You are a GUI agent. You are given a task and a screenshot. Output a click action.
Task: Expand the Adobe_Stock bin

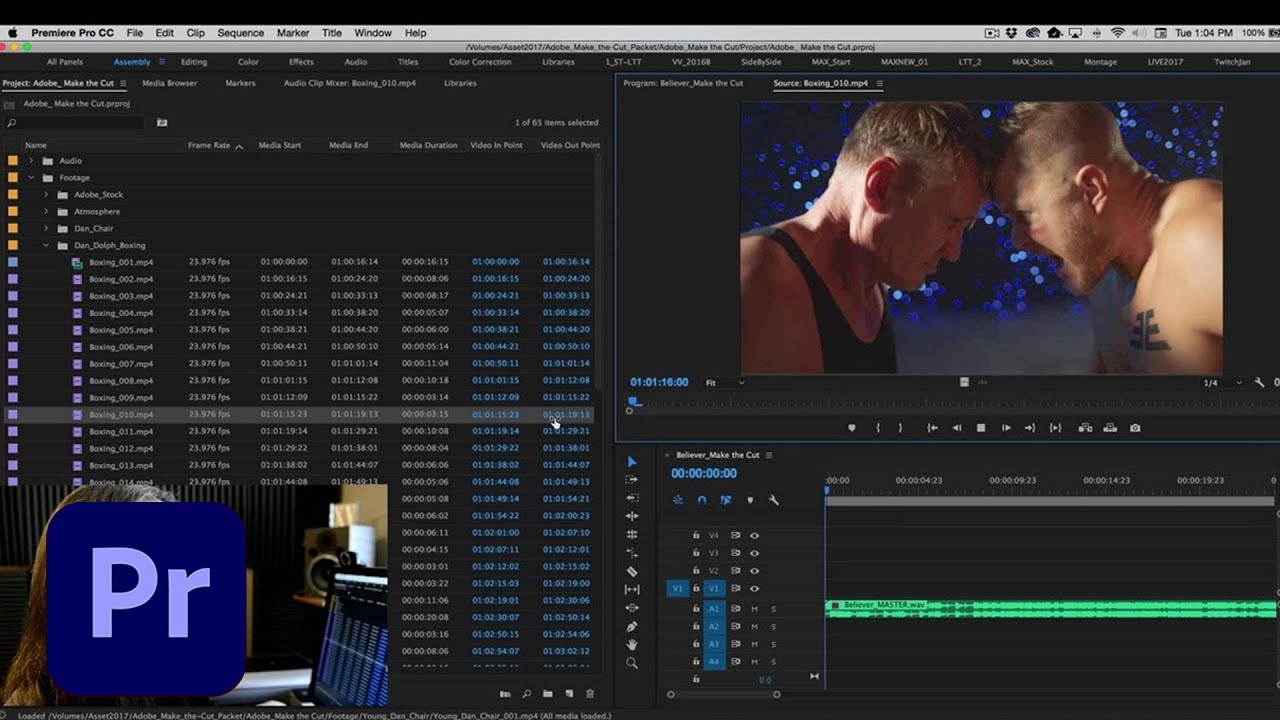(46, 195)
